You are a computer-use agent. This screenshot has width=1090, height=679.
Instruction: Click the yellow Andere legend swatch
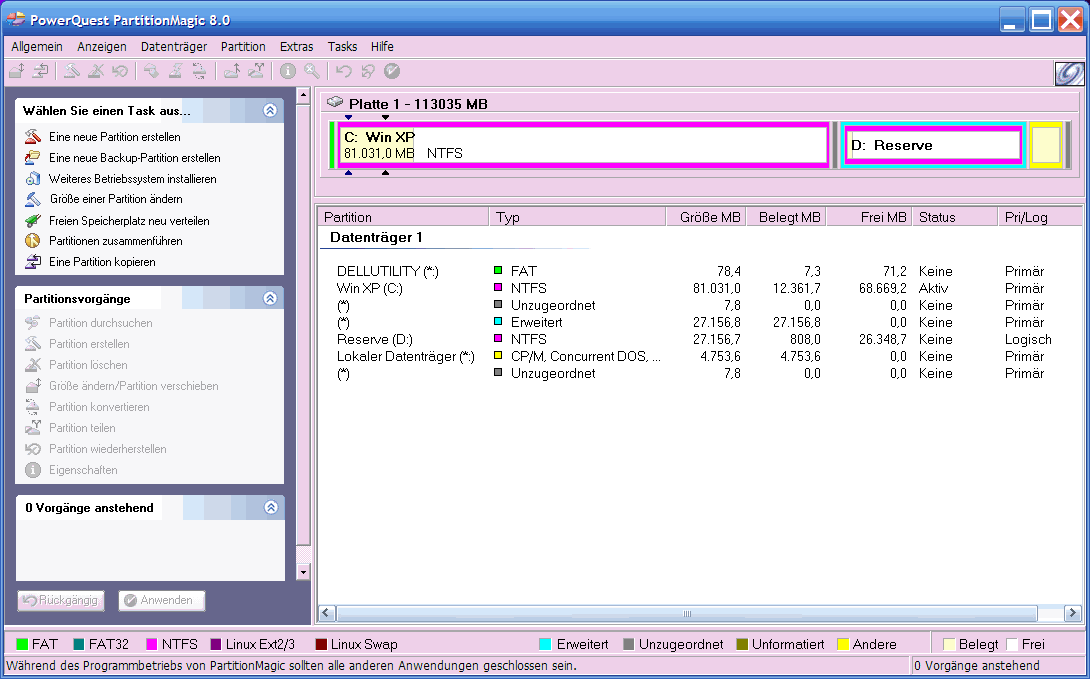(x=843, y=644)
